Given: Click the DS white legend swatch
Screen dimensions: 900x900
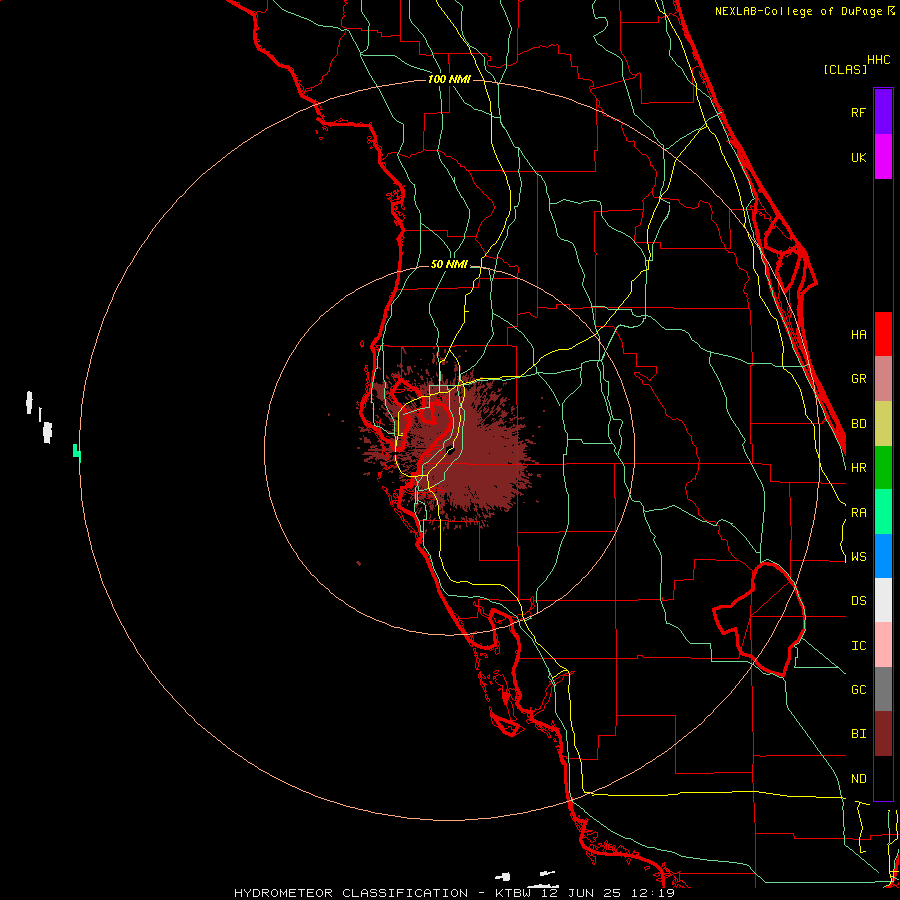Looking at the screenshot, I should [x=883, y=600].
